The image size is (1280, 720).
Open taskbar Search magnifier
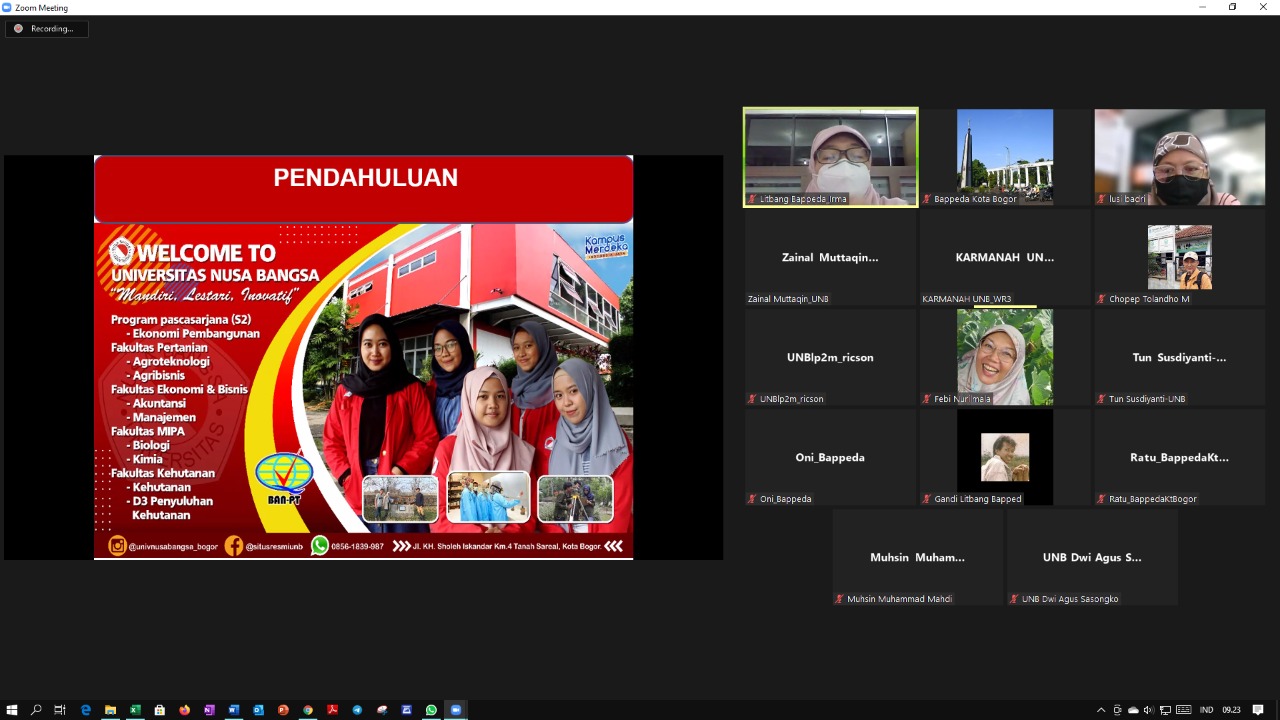pyautogui.click(x=36, y=710)
